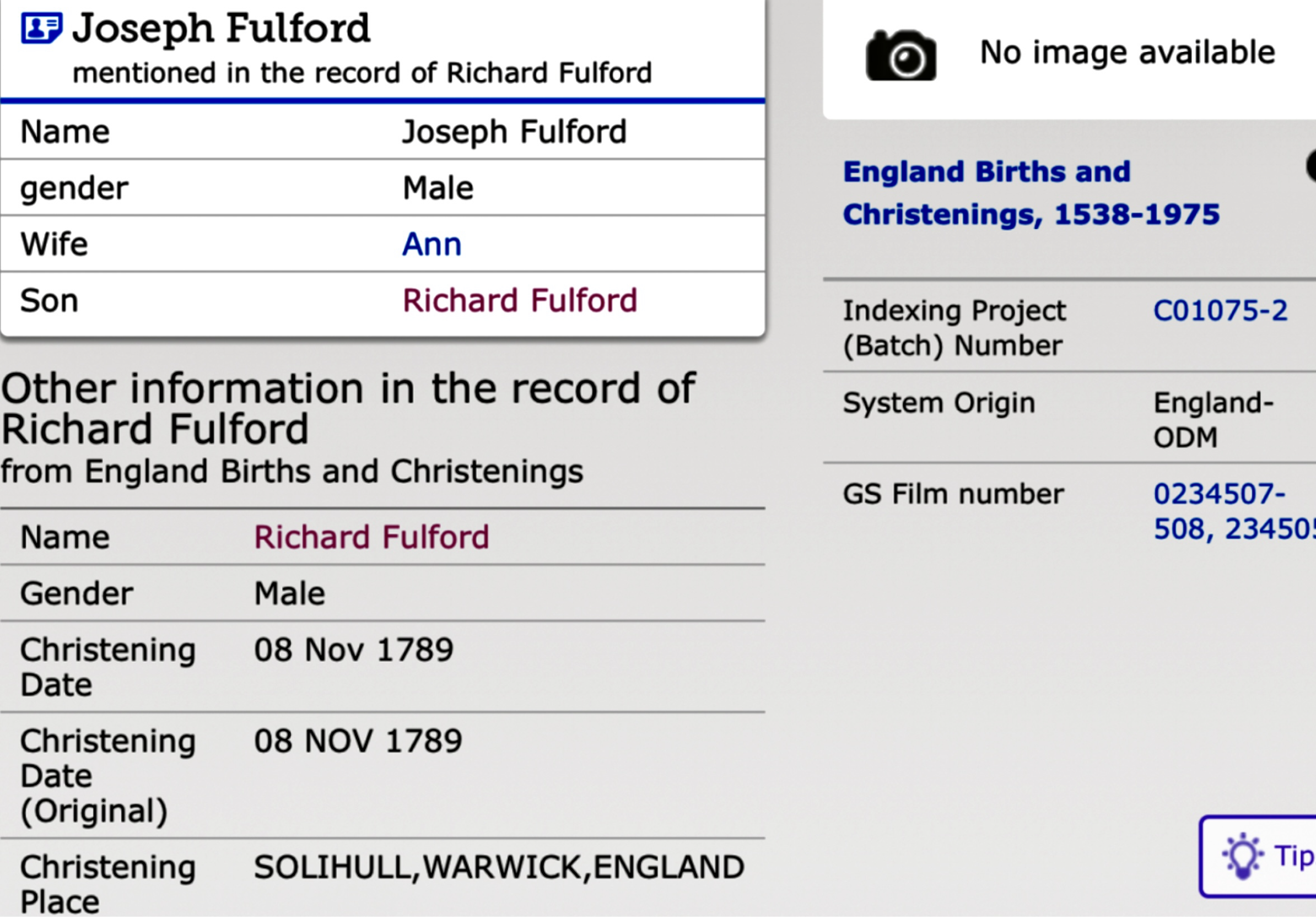Click the black circle icon beside collection title
Screen dimensions: 1316x919
[1310, 166]
